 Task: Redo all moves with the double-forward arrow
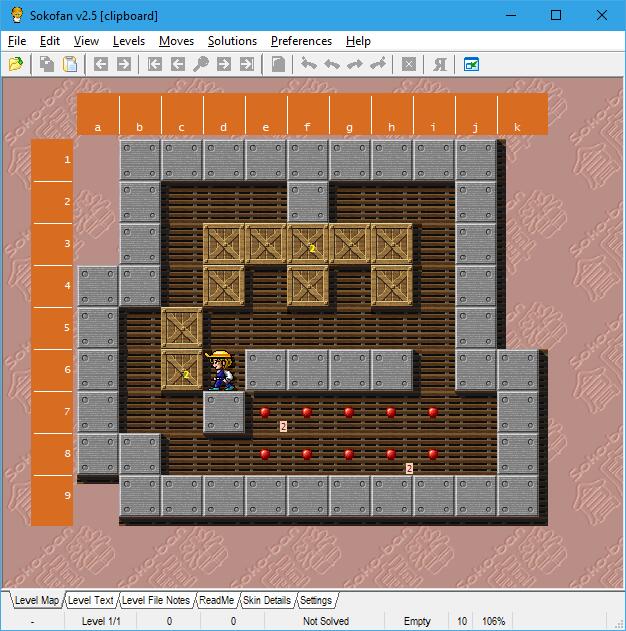378,64
